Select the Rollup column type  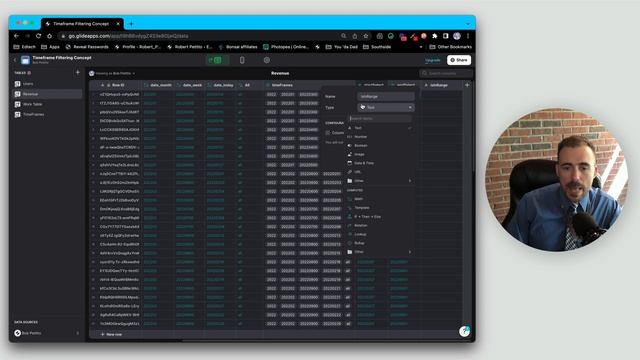(x=380, y=243)
